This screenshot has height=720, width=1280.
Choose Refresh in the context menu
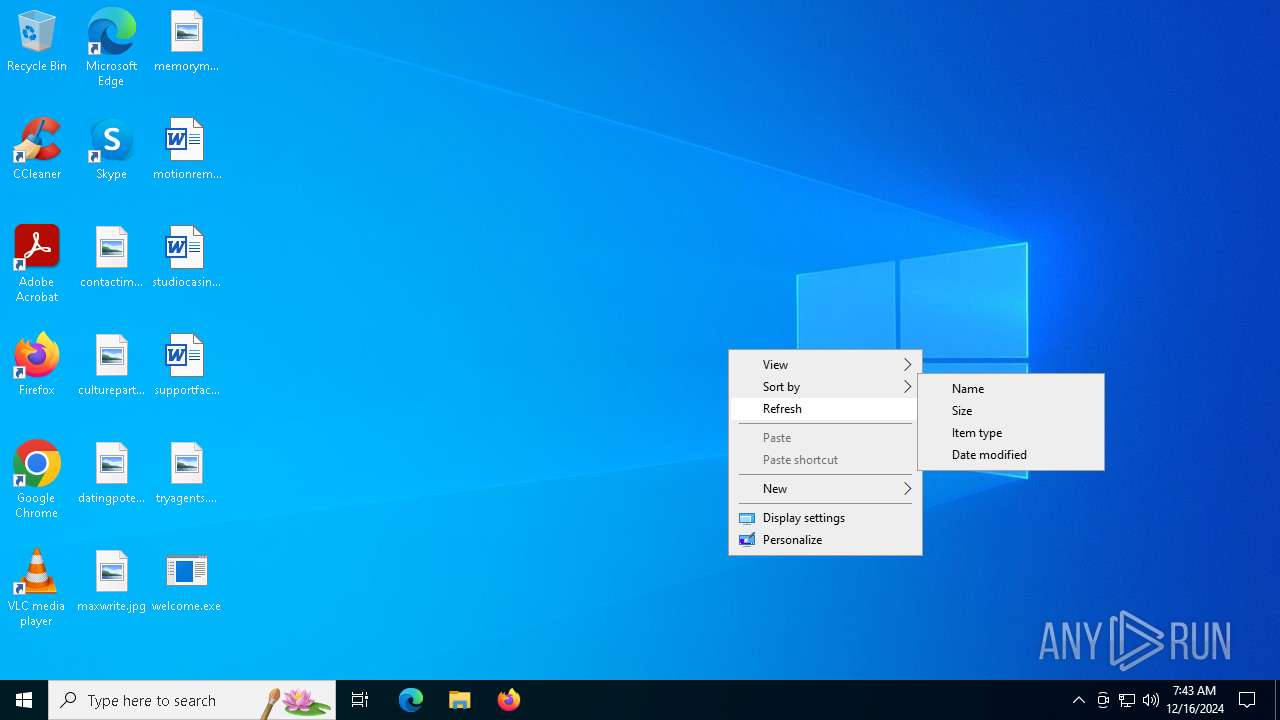[x=825, y=409]
